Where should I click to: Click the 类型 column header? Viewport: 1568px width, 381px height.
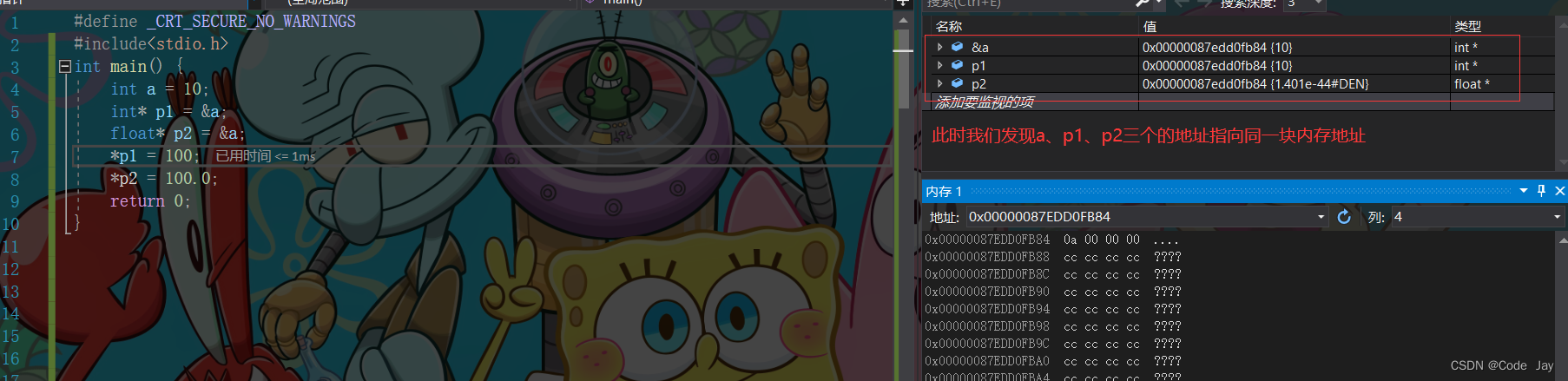[1502, 26]
